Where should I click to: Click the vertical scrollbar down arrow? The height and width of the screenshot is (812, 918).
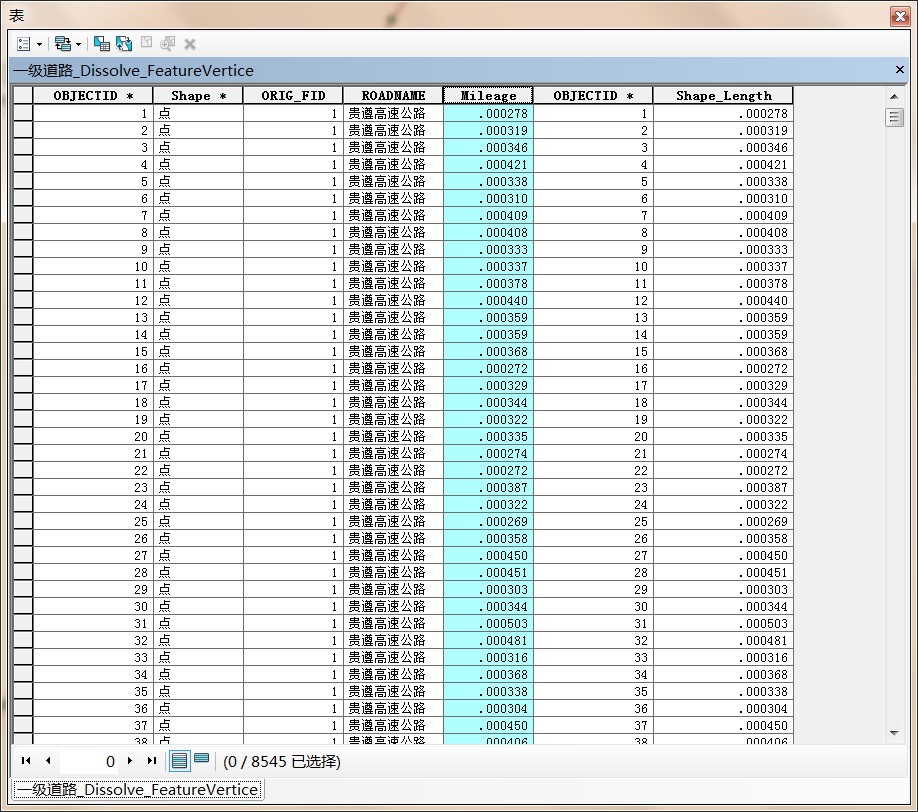[894, 733]
